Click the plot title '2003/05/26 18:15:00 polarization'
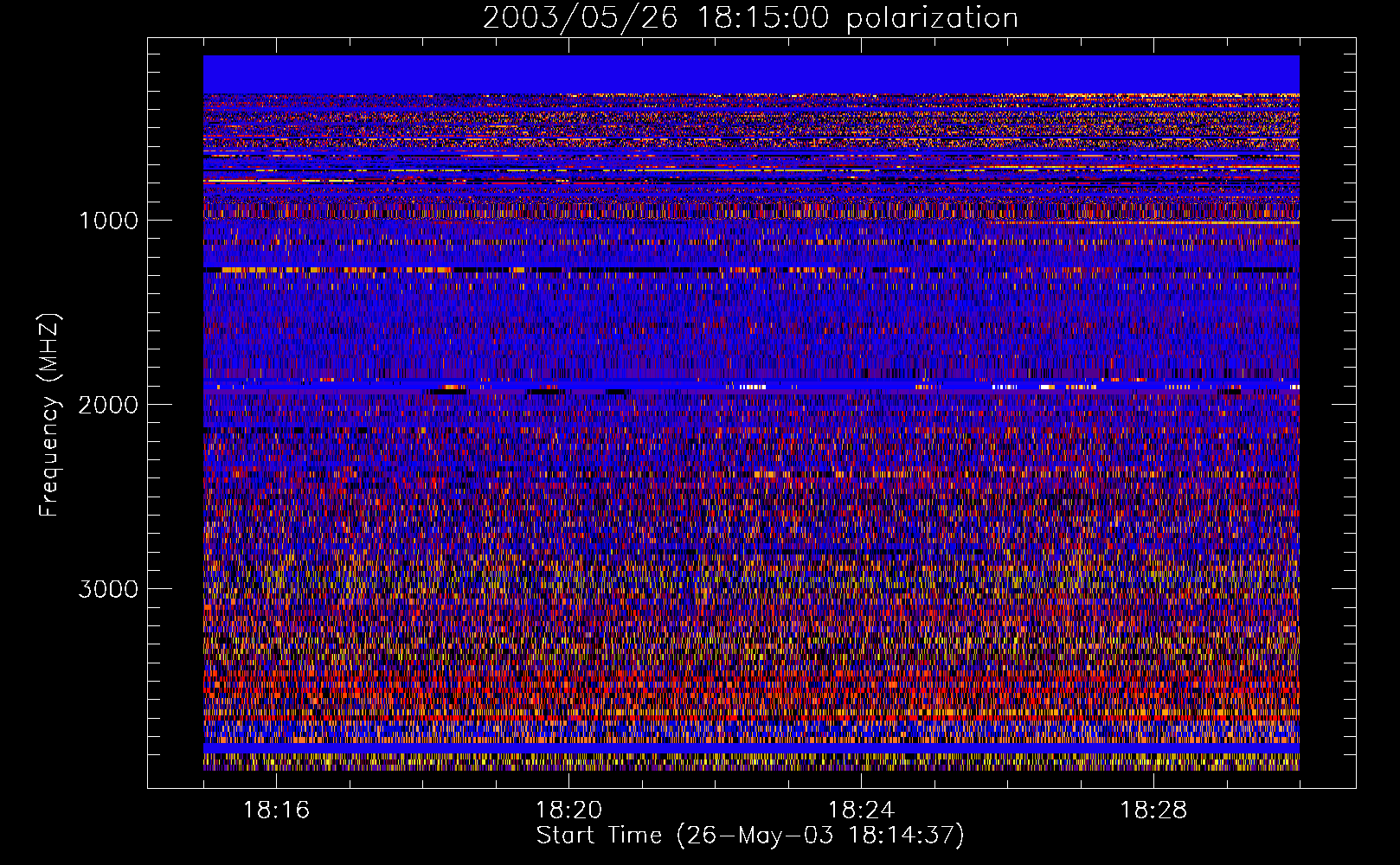This screenshot has width=1400, height=865. click(750, 18)
